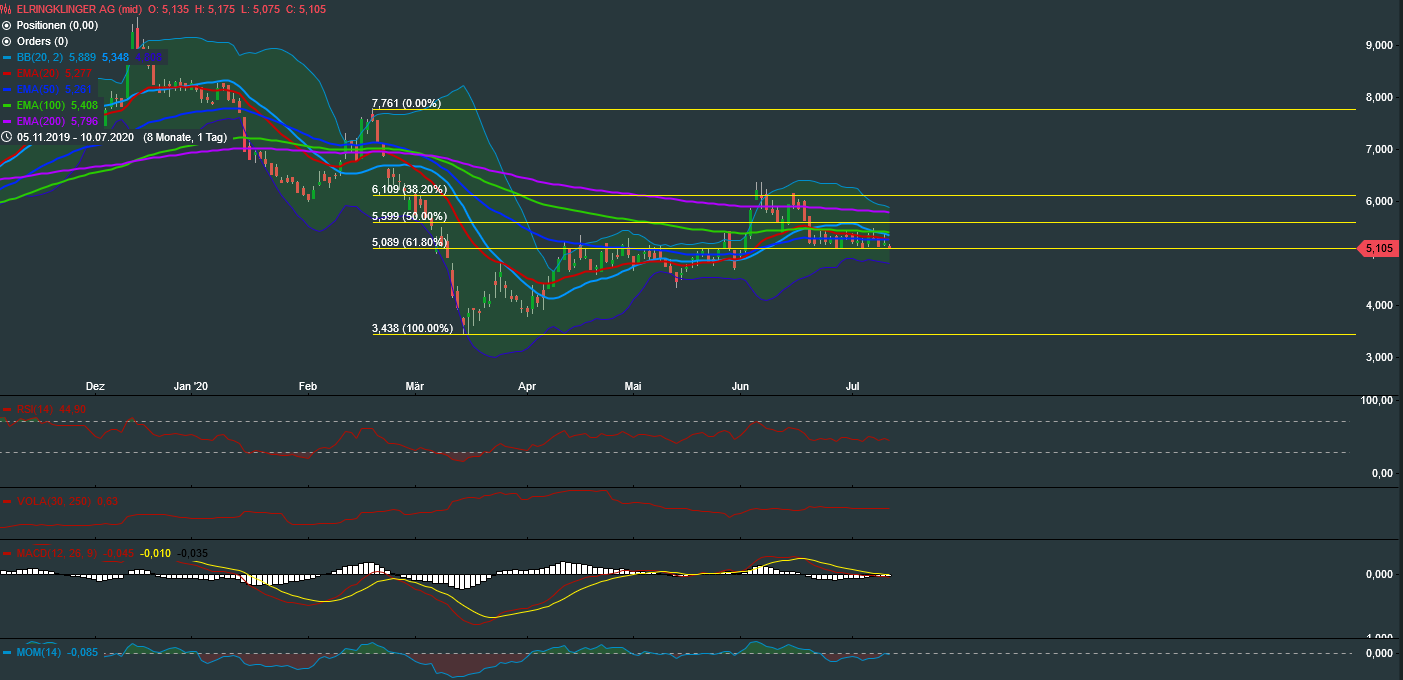Click the MACD value -0,045
Viewport: 1403px width, 680px height.
(x=118, y=553)
